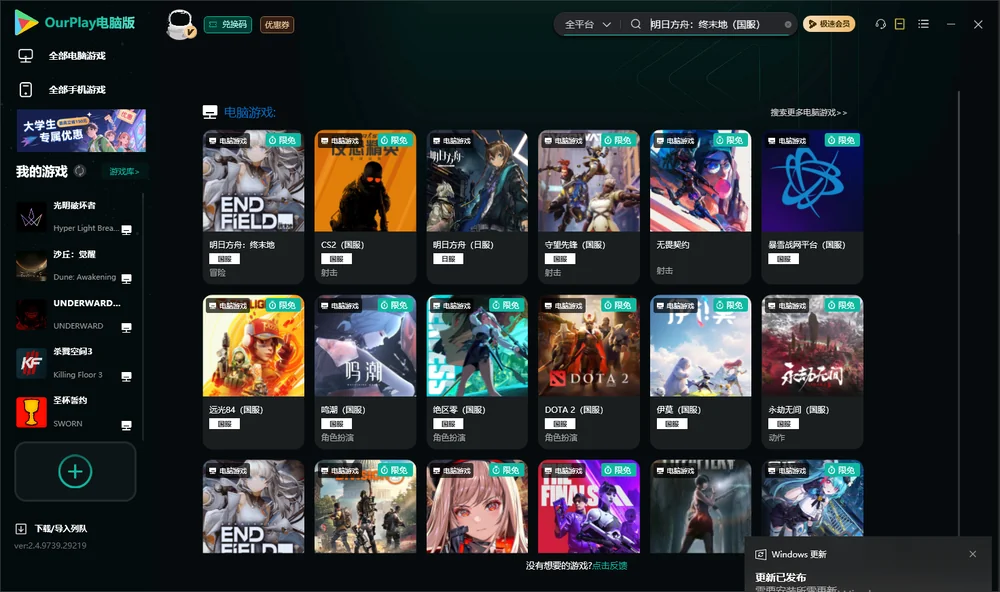Open the CS2 (国服) game card

point(365,207)
